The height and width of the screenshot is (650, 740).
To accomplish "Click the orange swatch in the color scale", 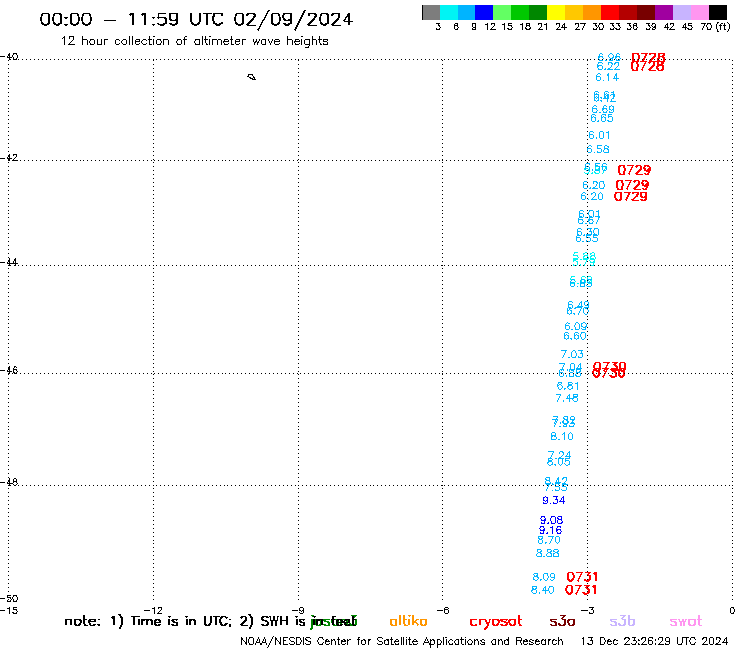I will click(592, 12).
